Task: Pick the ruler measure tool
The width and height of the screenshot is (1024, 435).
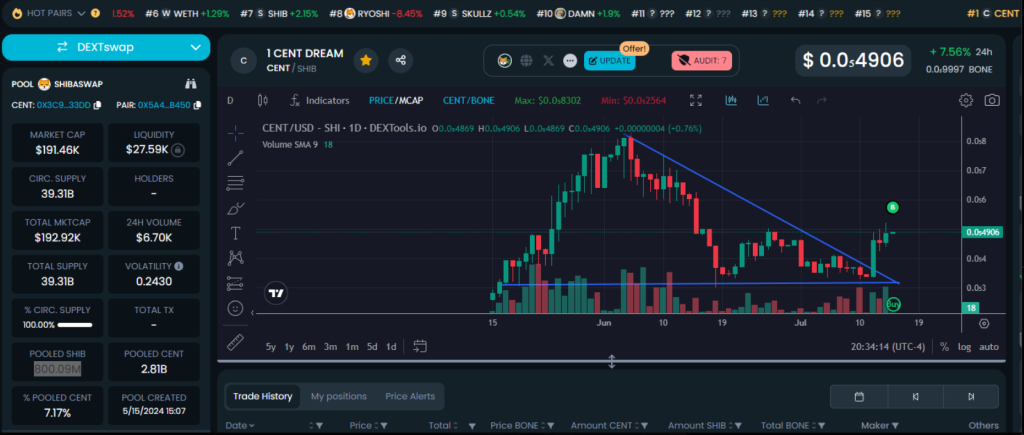Action: pos(236,343)
